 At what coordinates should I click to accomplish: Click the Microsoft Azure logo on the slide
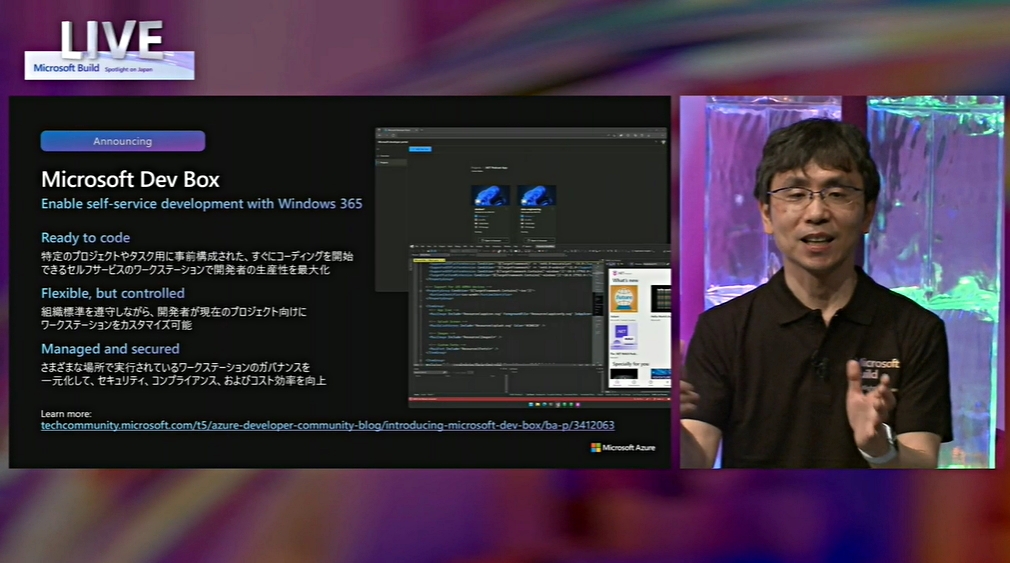(623, 447)
